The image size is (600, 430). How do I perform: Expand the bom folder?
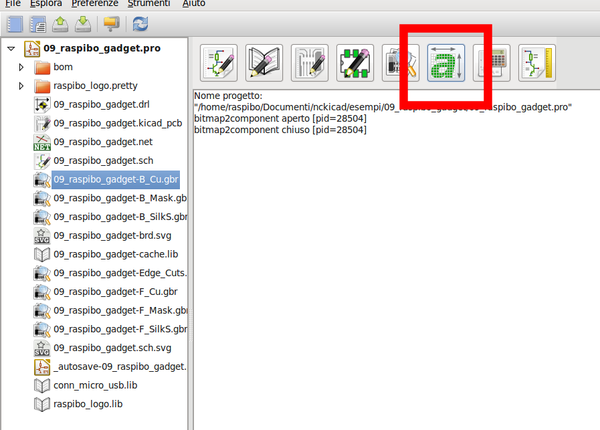[23, 67]
